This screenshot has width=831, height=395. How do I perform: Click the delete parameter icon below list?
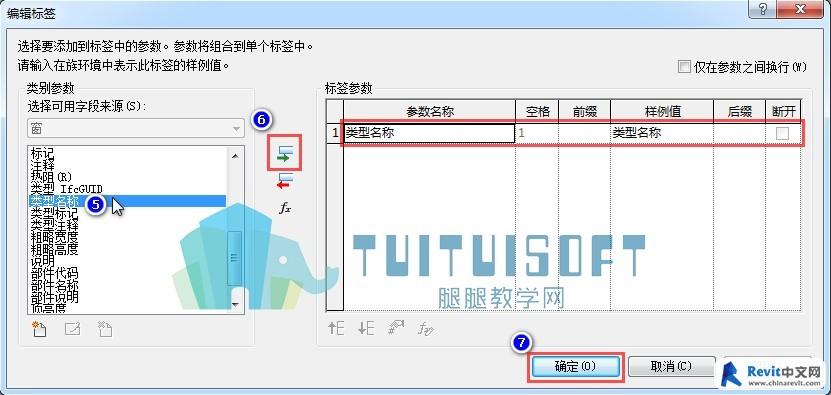pos(105,329)
